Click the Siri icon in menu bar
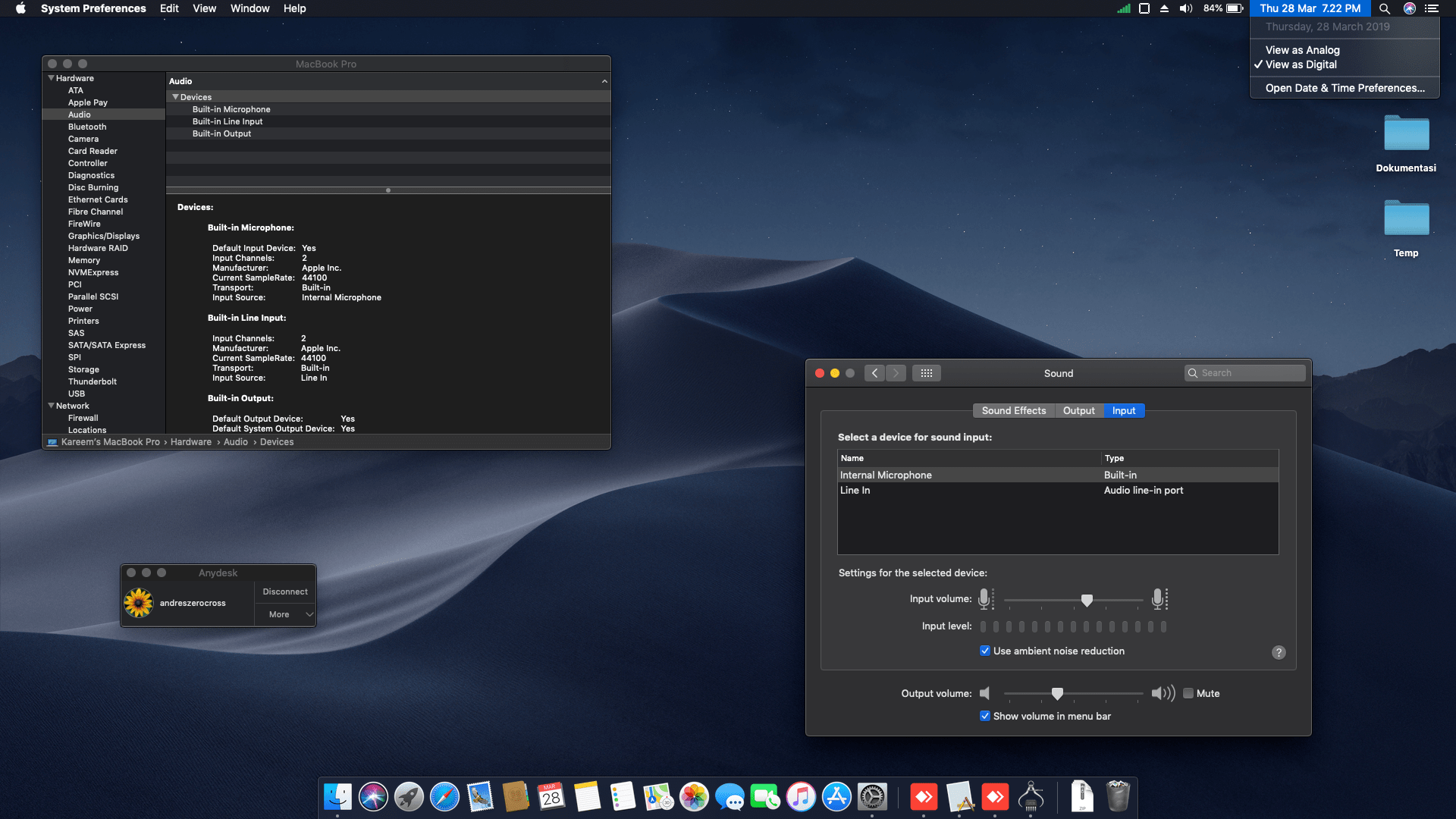 1410,8
